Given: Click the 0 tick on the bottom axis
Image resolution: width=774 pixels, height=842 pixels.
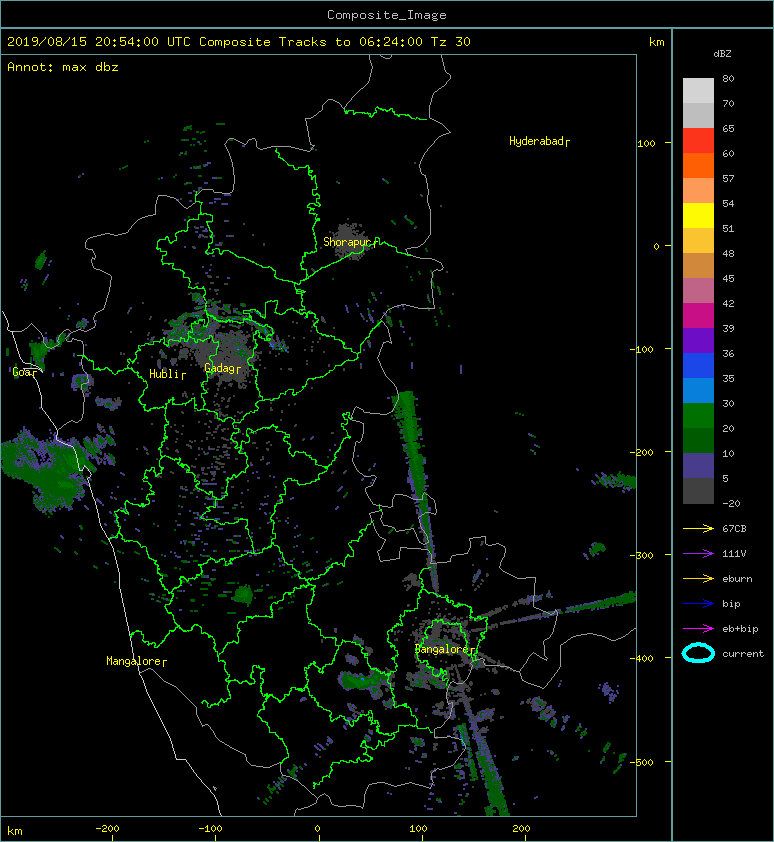Looking at the screenshot, I should click(x=317, y=829).
